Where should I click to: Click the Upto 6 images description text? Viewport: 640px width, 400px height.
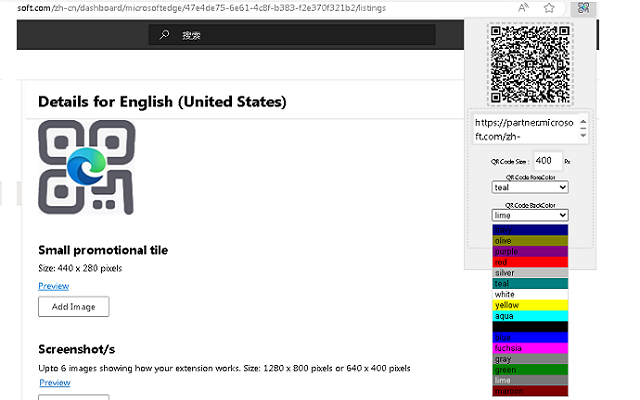pos(224,368)
